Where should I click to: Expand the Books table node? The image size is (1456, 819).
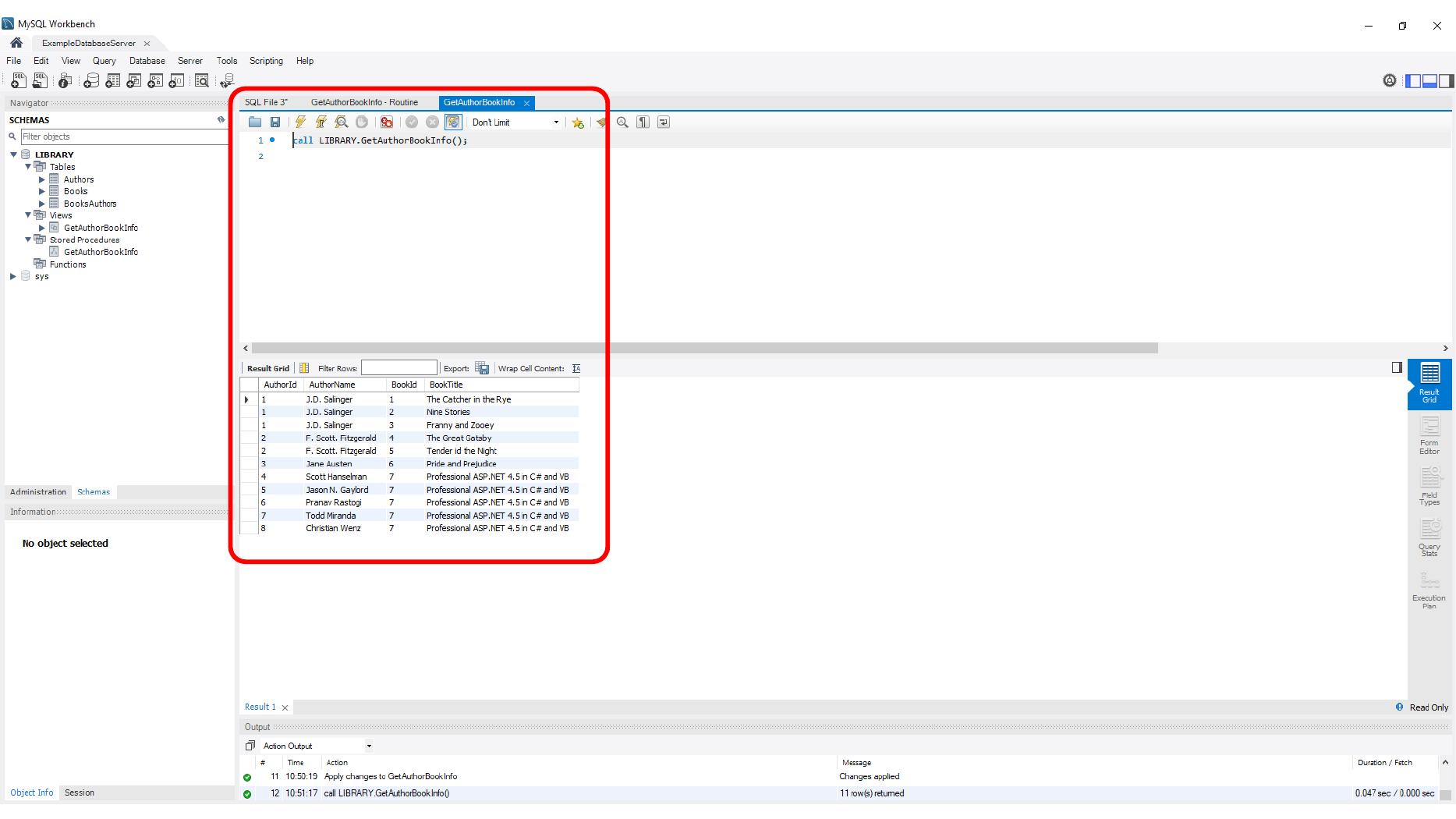coord(42,191)
